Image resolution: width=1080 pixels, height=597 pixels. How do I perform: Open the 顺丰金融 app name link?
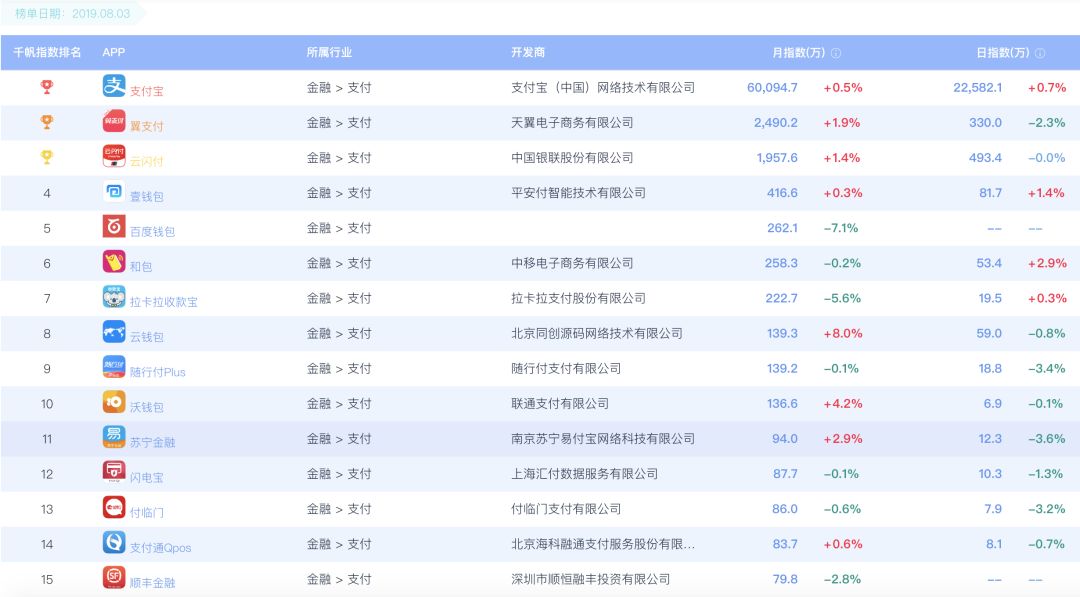pos(152,583)
